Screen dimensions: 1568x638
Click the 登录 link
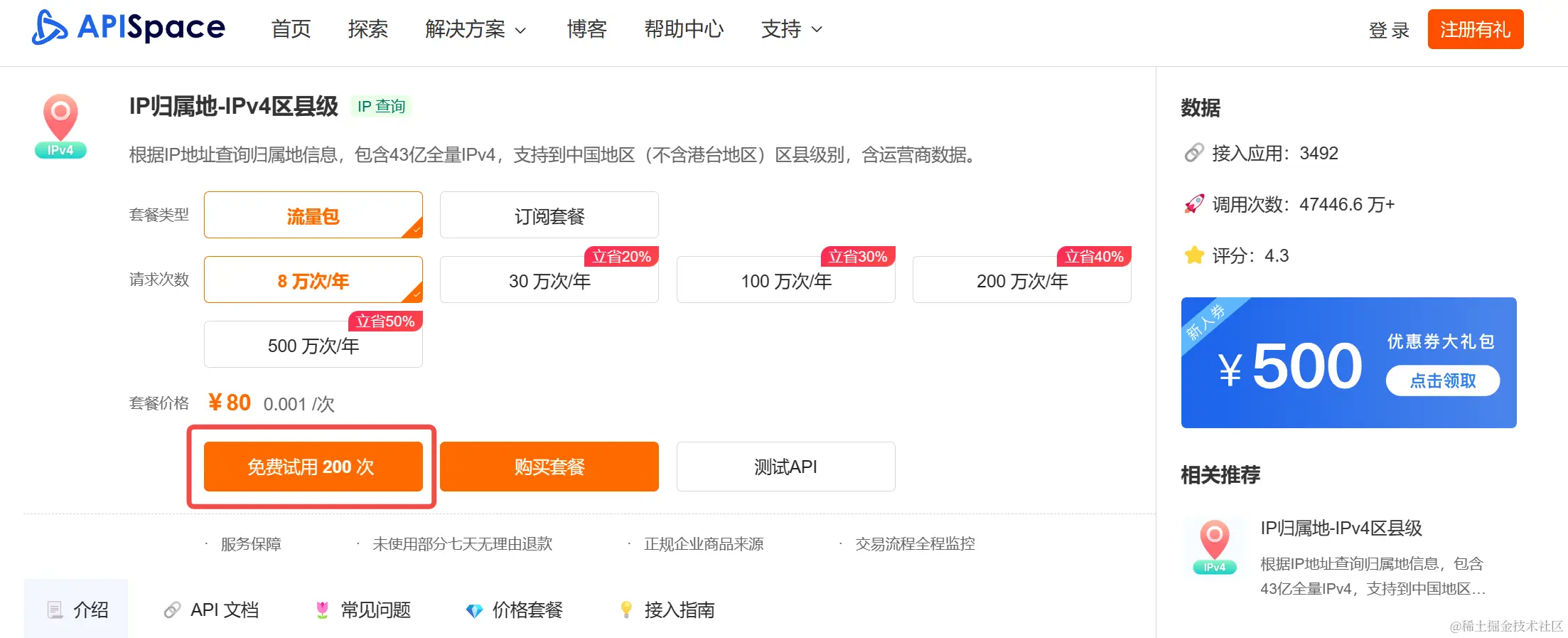[x=1389, y=30]
